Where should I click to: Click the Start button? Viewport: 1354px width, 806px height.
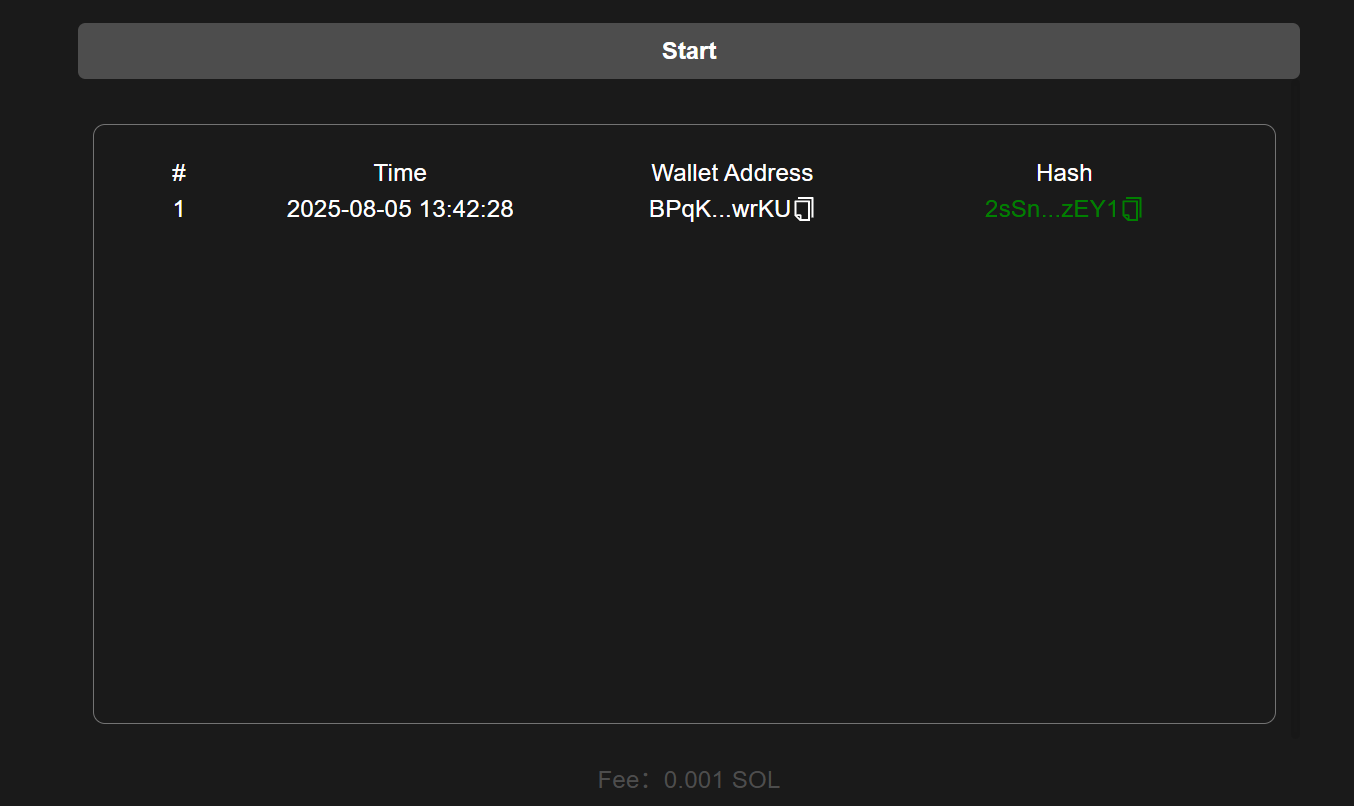[688, 51]
